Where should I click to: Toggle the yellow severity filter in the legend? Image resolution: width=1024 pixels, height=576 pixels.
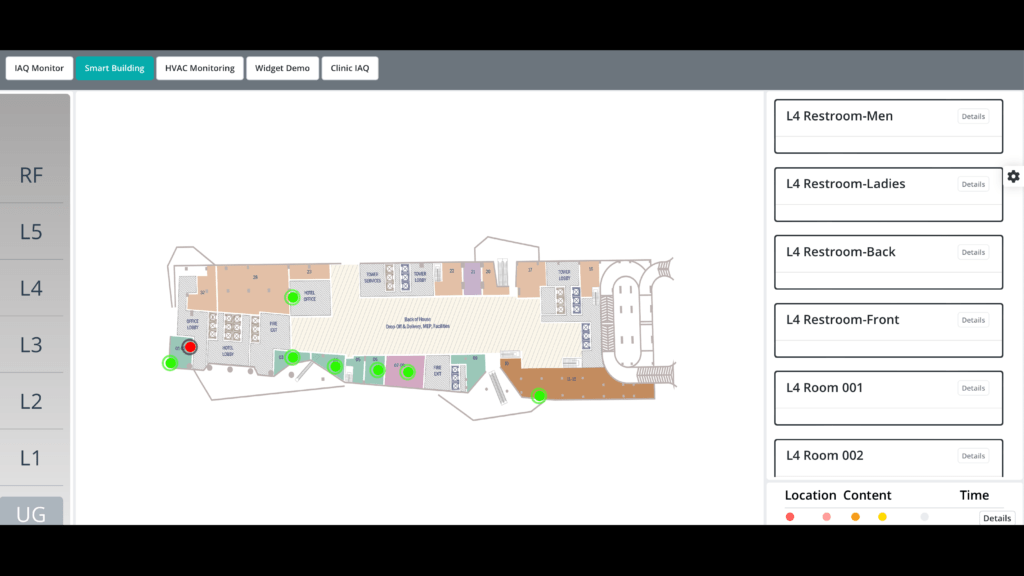coord(882,517)
